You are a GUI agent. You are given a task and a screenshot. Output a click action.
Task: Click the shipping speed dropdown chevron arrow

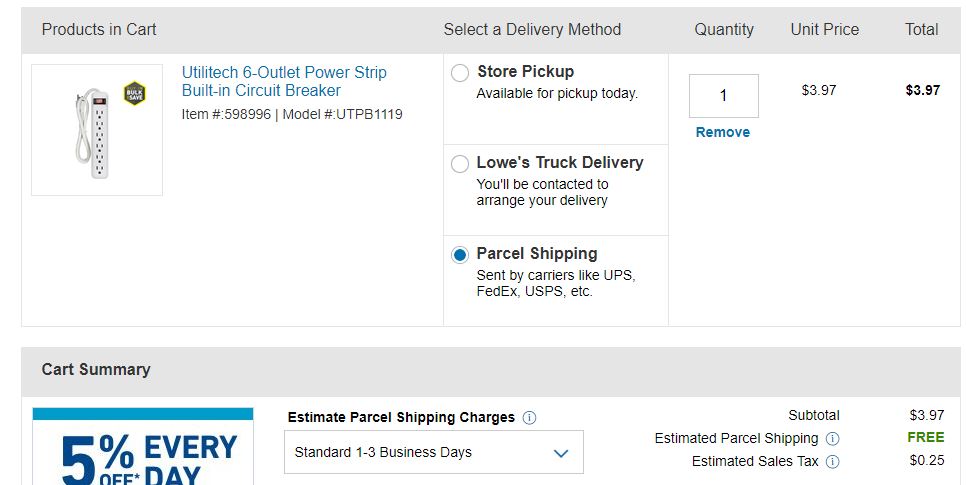[561, 454]
